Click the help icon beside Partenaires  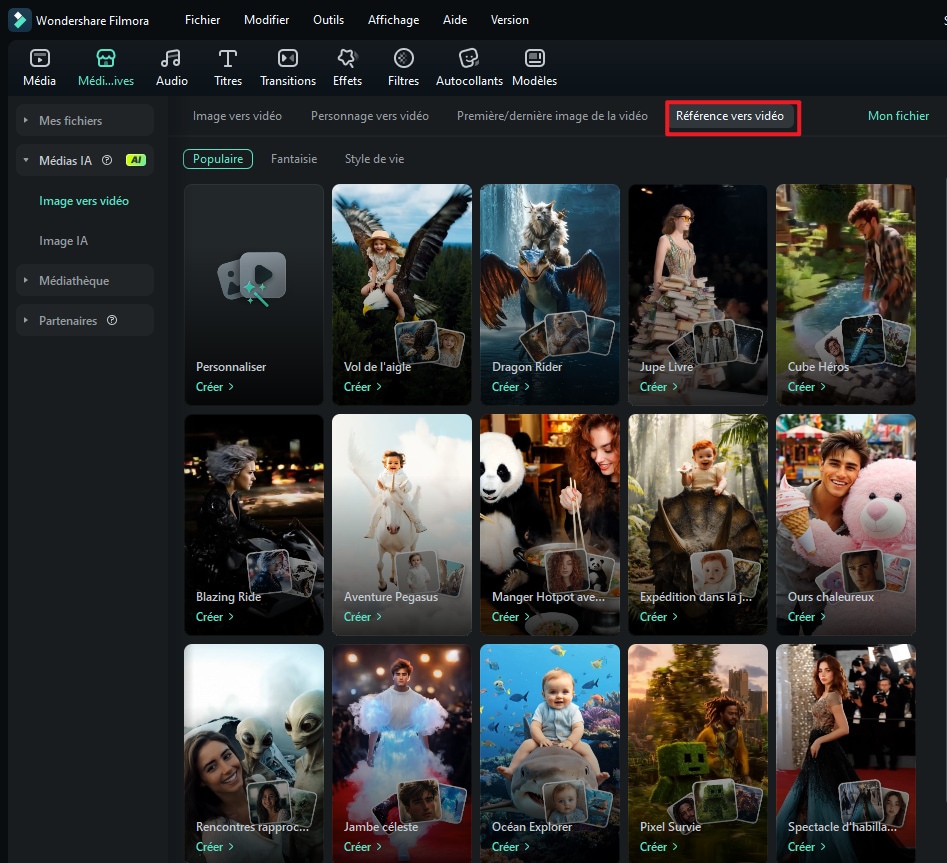112,320
